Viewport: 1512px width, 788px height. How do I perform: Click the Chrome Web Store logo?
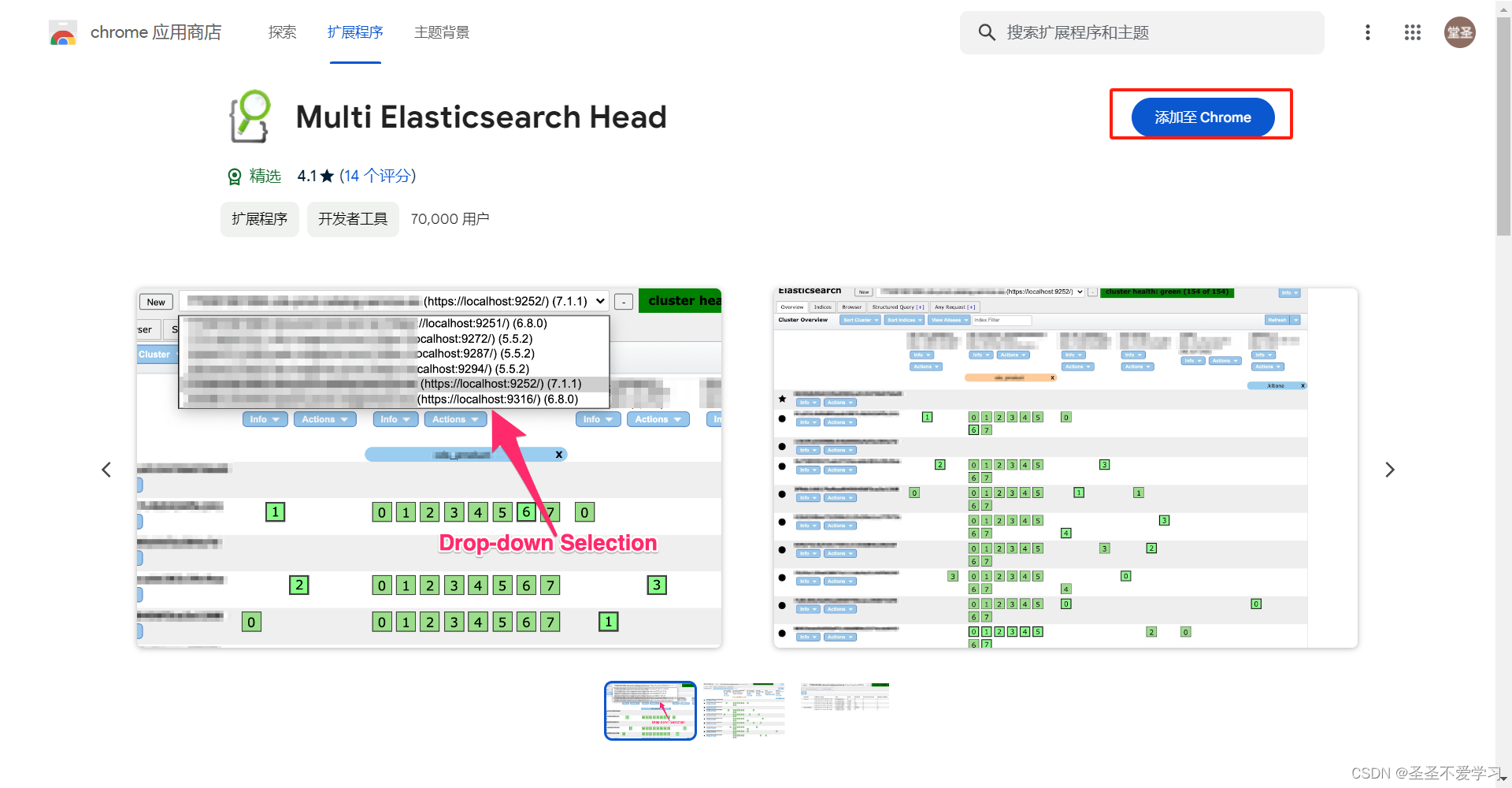click(x=63, y=32)
